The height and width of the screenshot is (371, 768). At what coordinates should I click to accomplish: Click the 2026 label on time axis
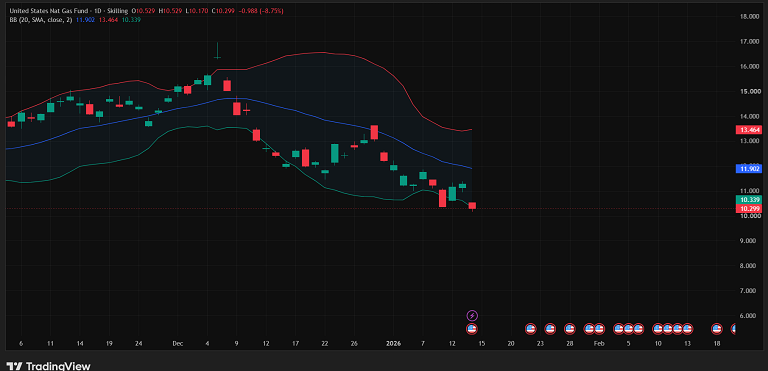point(393,344)
